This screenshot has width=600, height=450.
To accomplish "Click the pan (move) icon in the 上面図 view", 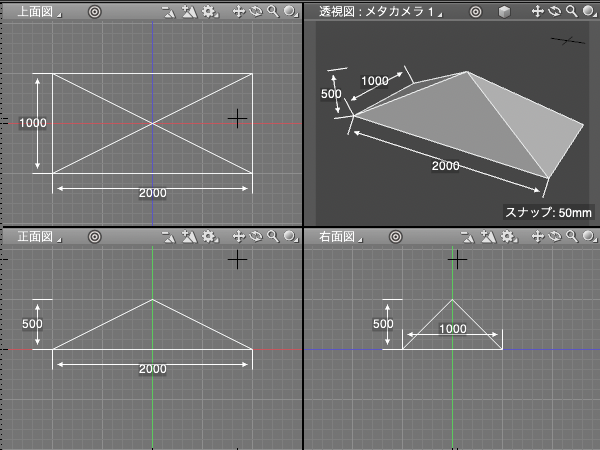I will (x=238, y=11).
